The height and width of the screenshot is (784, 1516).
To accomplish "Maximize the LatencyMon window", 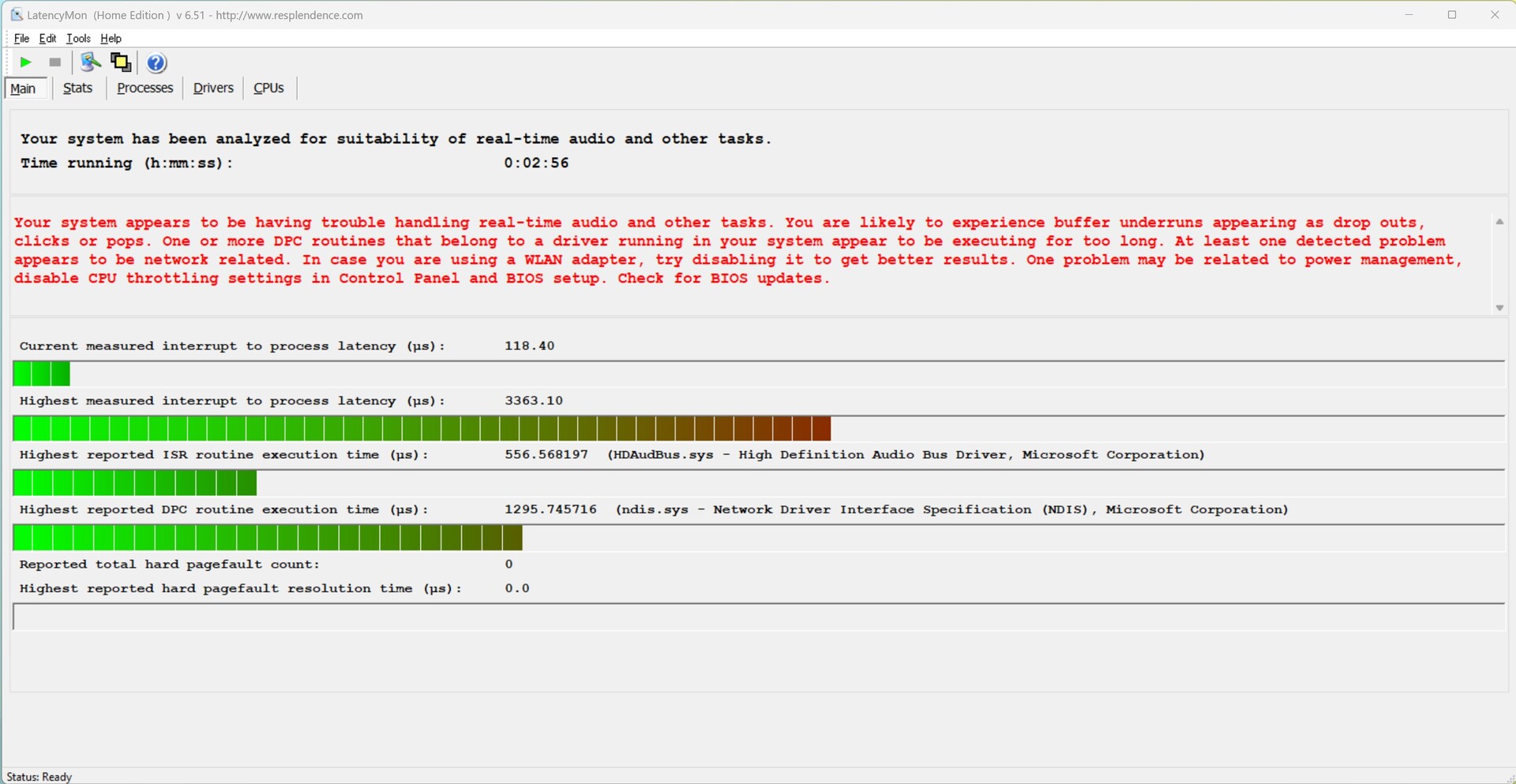I will click(x=1451, y=15).
